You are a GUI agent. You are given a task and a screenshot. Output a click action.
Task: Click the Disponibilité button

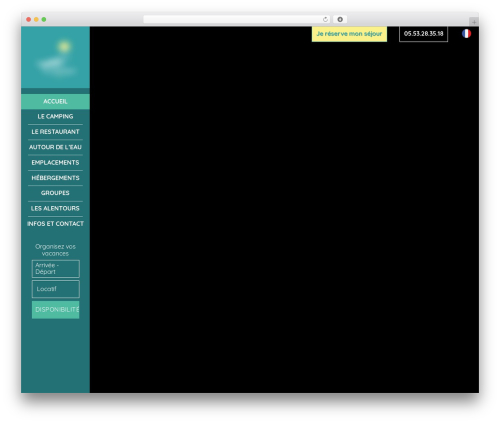(x=56, y=310)
